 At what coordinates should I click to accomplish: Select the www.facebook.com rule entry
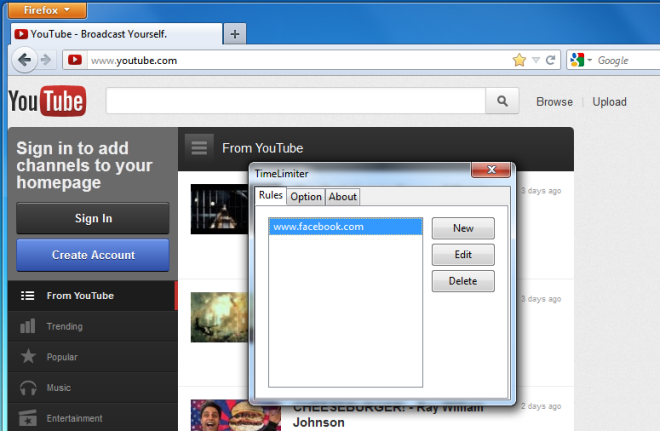(346, 226)
